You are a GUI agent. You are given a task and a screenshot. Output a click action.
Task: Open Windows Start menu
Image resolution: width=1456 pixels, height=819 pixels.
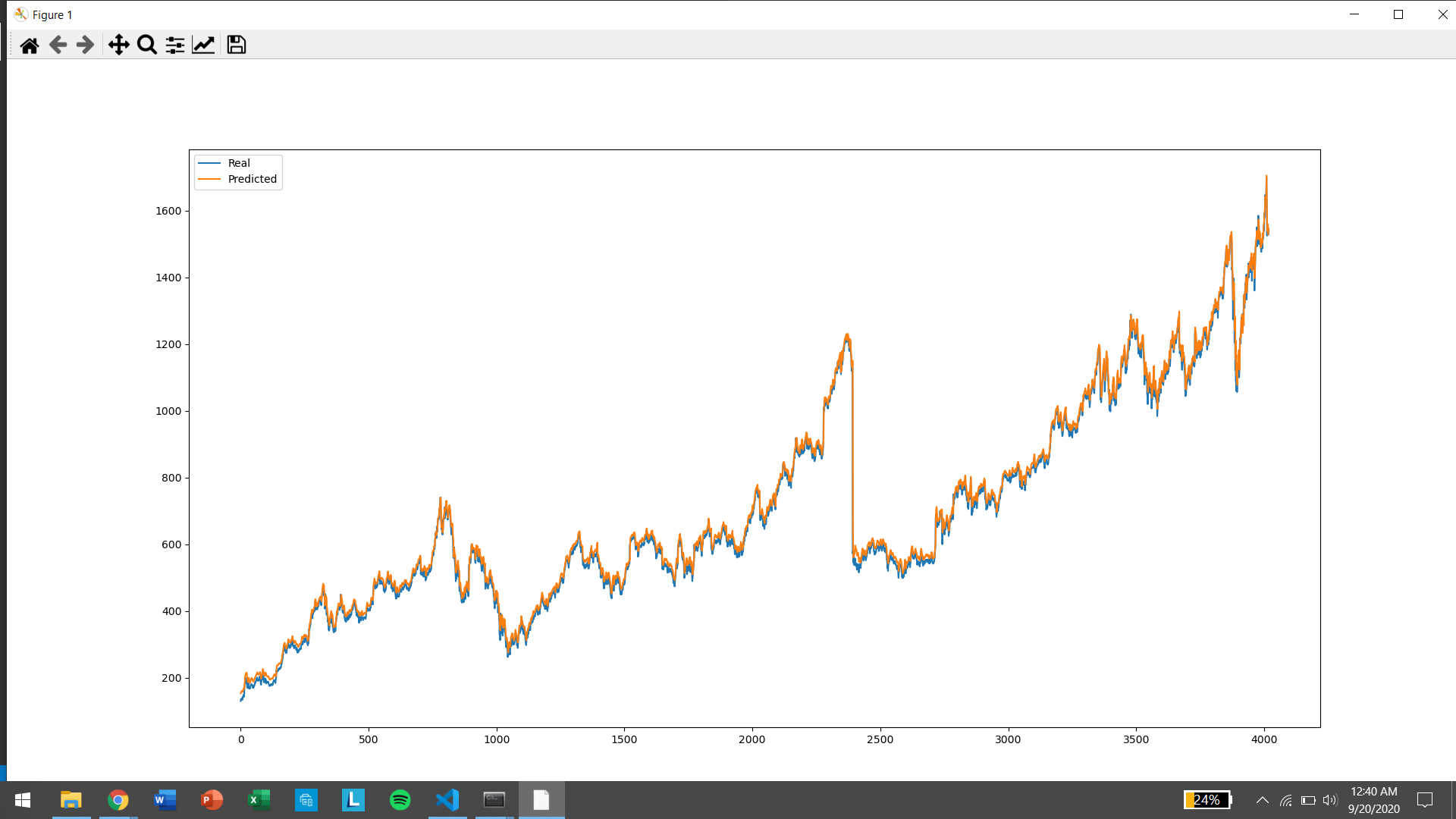pos(23,800)
